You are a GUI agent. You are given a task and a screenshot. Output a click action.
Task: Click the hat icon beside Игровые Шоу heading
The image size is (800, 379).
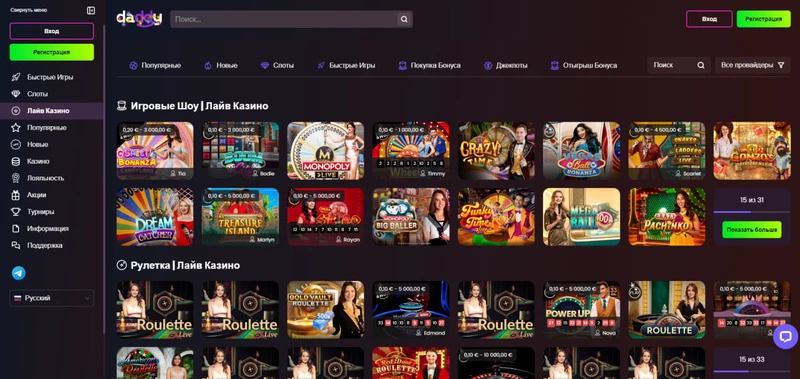pos(121,106)
